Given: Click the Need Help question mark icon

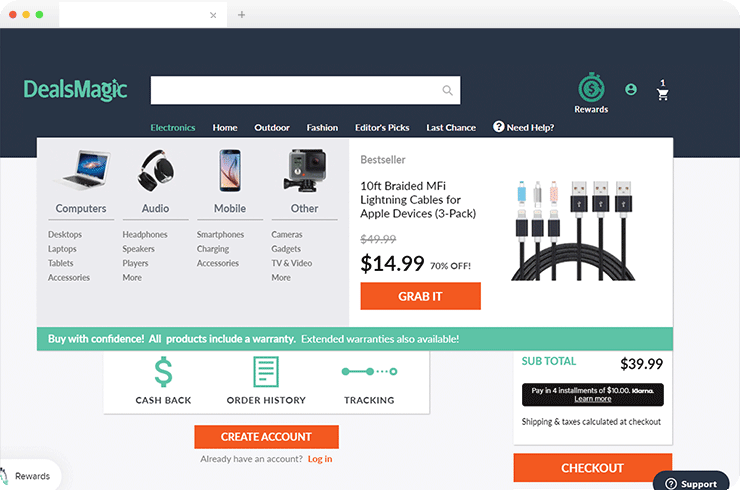Looking at the screenshot, I should pyautogui.click(x=498, y=127).
